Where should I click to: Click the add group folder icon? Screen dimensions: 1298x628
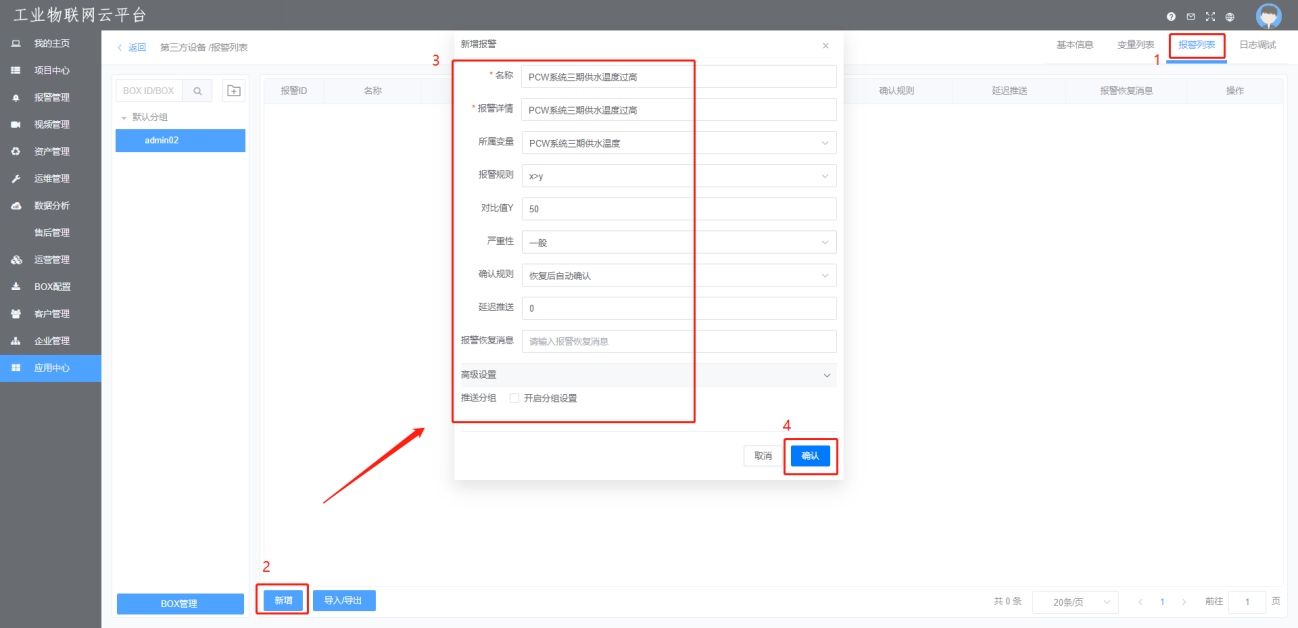click(233, 91)
